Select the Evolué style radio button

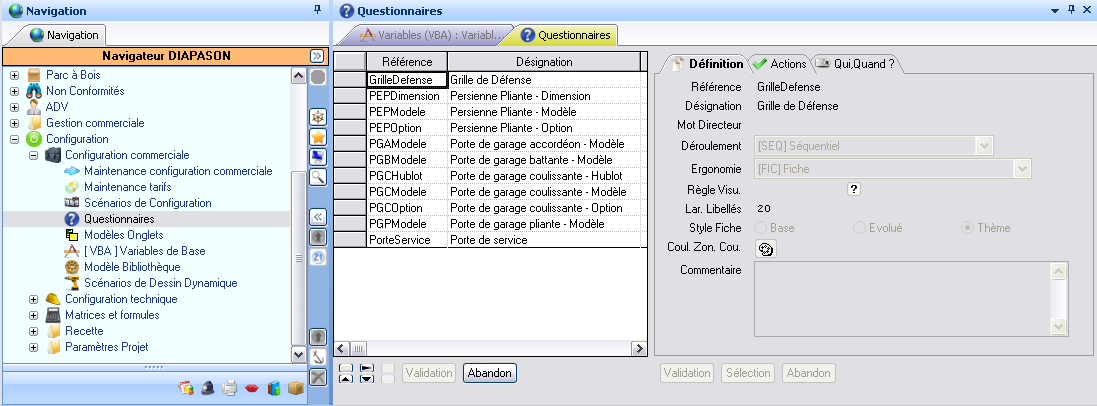pos(859,228)
